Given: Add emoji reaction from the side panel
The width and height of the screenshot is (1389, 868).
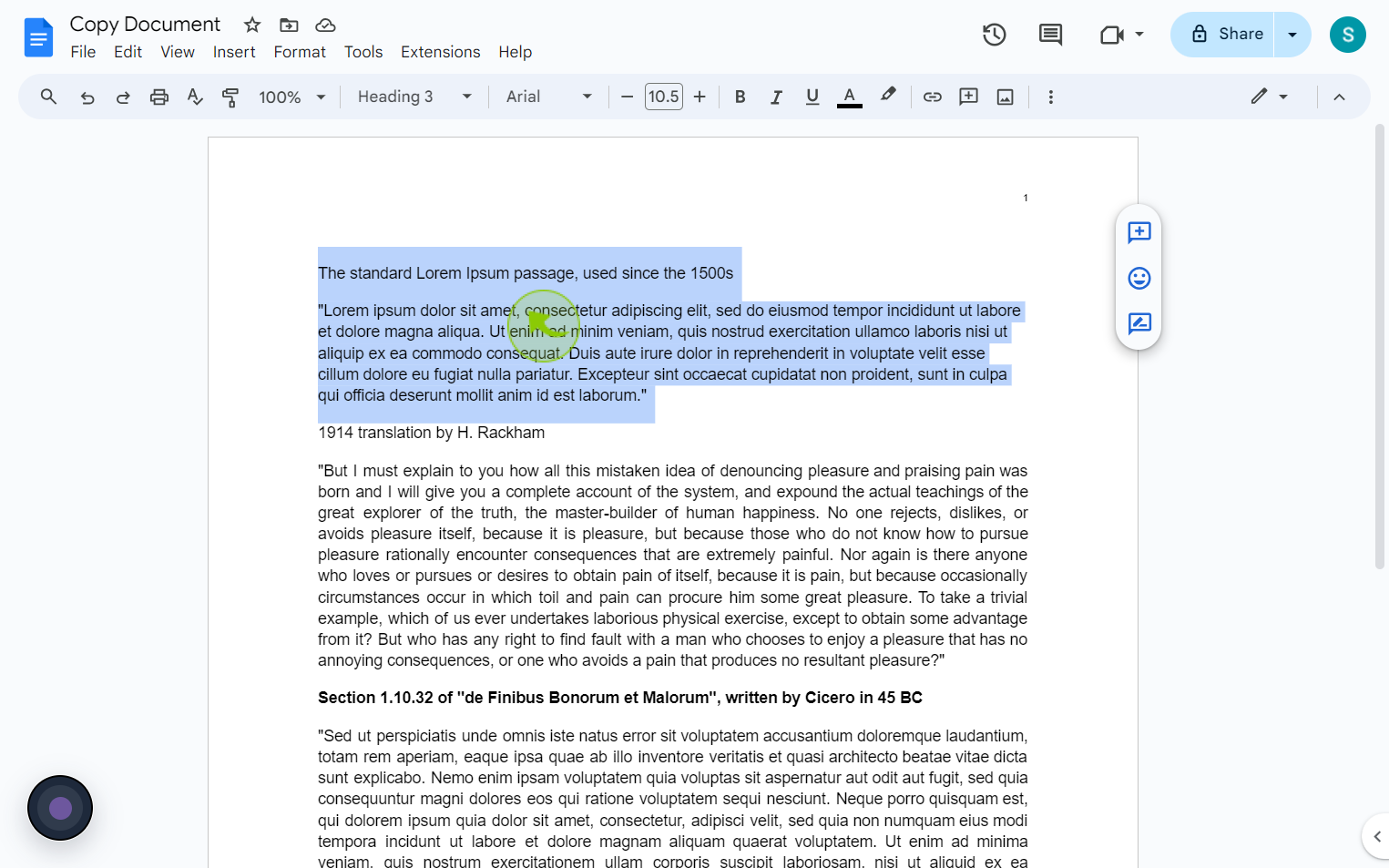Looking at the screenshot, I should pyautogui.click(x=1139, y=278).
